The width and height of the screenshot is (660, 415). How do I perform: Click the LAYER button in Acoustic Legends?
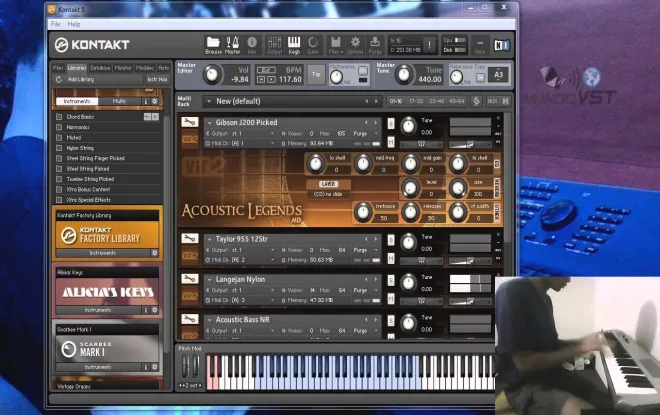click(x=328, y=184)
